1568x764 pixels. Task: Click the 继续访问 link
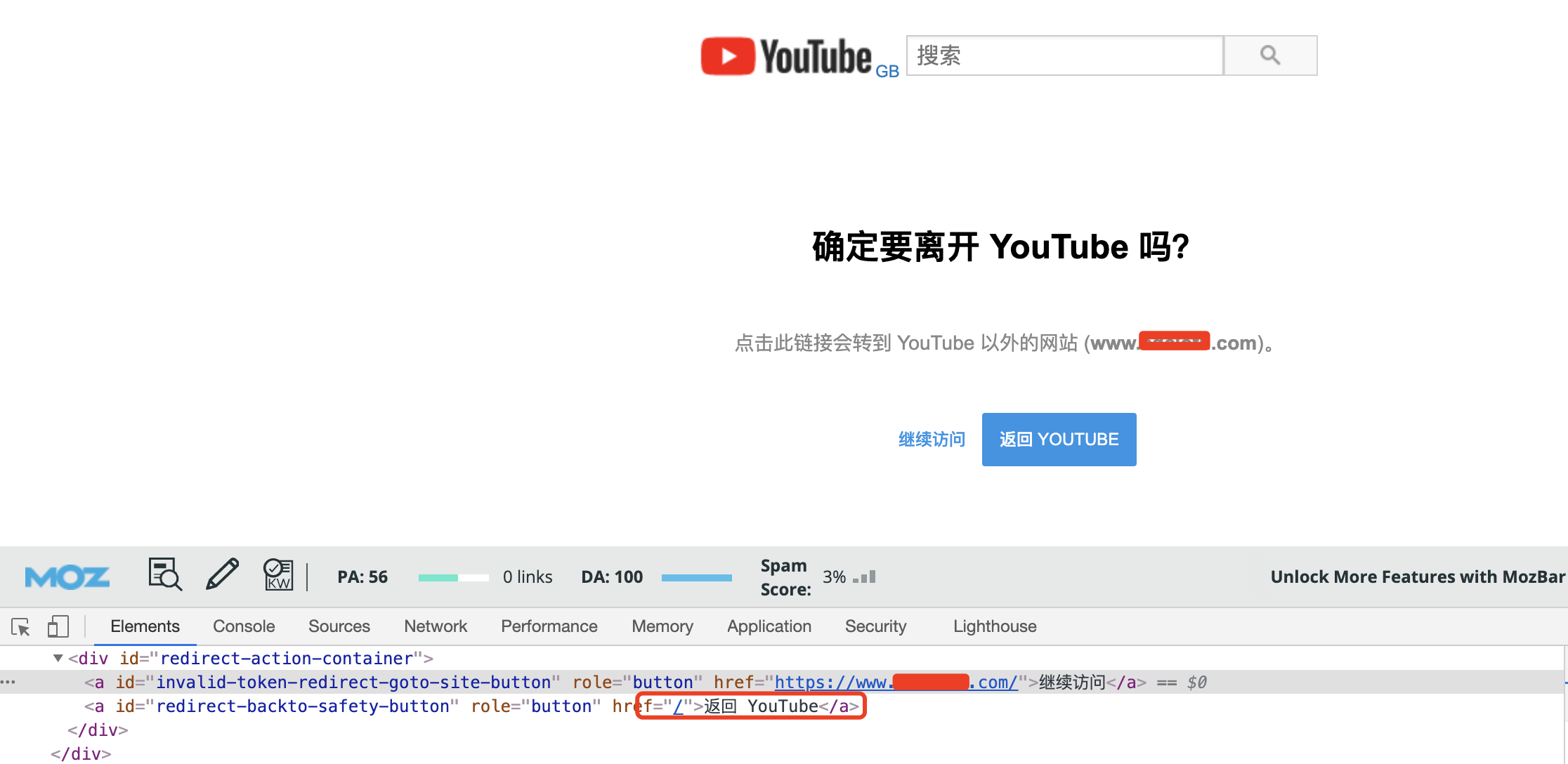coord(932,440)
